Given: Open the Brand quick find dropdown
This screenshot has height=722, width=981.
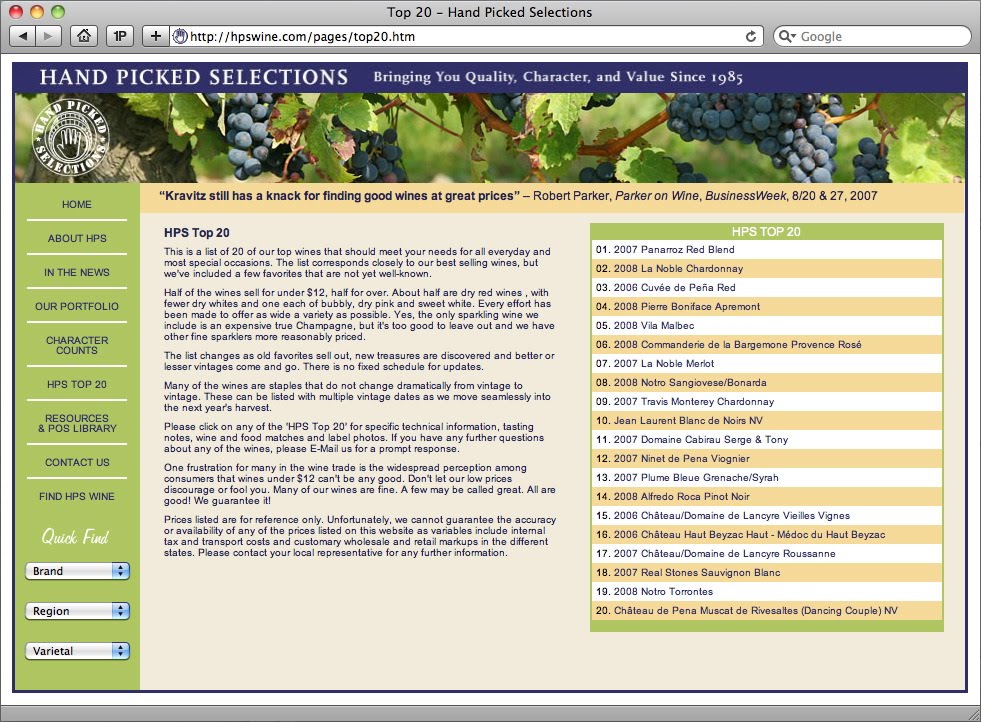Looking at the screenshot, I should [x=77, y=571].
